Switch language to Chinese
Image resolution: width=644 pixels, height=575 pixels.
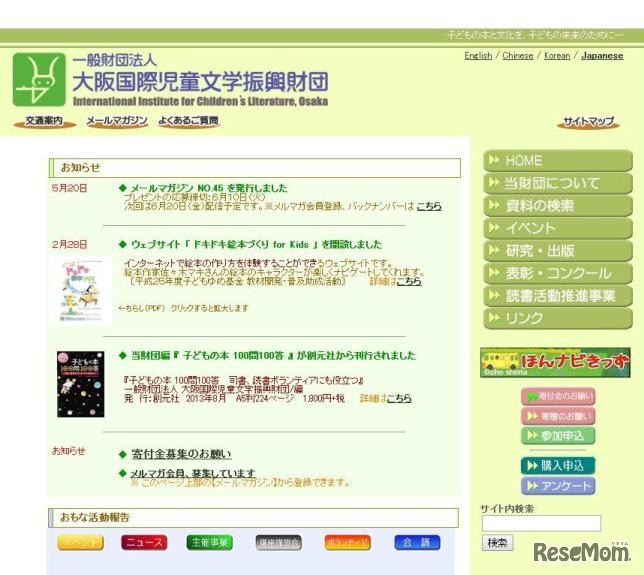point(518,55)
